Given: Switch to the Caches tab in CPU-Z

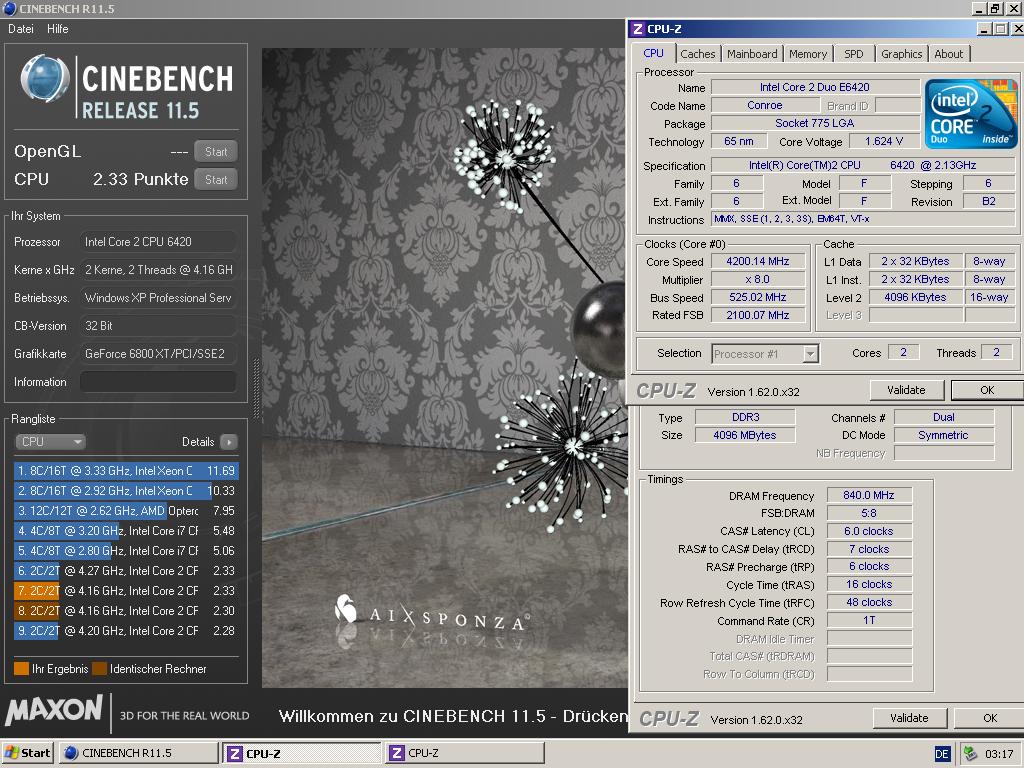Looking at the screenshot, I should tap(697, 54).
